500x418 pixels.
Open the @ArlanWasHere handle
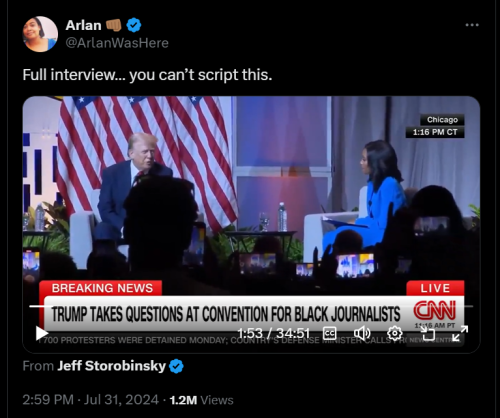click(117, 43)
